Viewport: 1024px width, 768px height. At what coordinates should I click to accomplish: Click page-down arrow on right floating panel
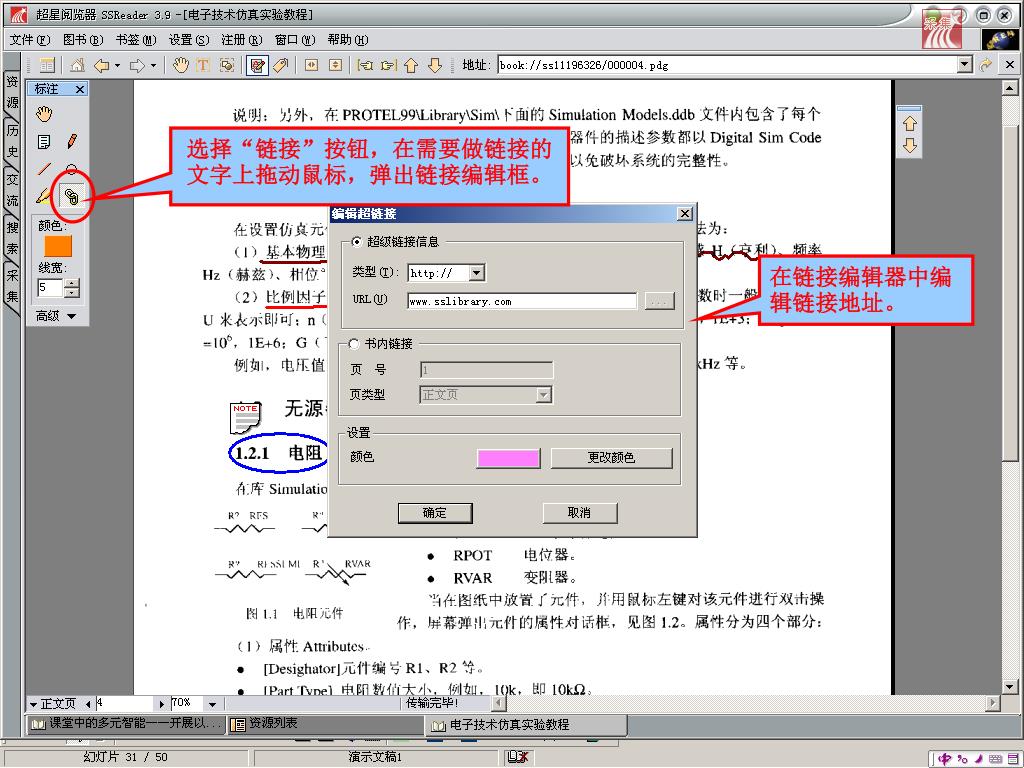pyautogui.click(x=909, y=145)
